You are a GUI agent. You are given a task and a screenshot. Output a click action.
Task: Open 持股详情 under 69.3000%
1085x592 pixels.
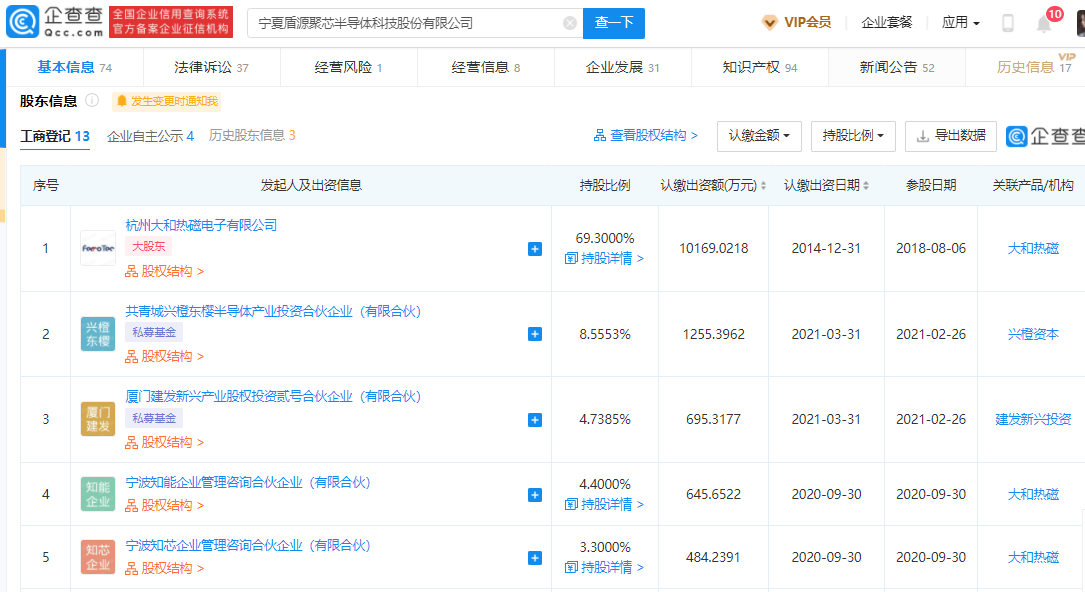pos(604,259)
